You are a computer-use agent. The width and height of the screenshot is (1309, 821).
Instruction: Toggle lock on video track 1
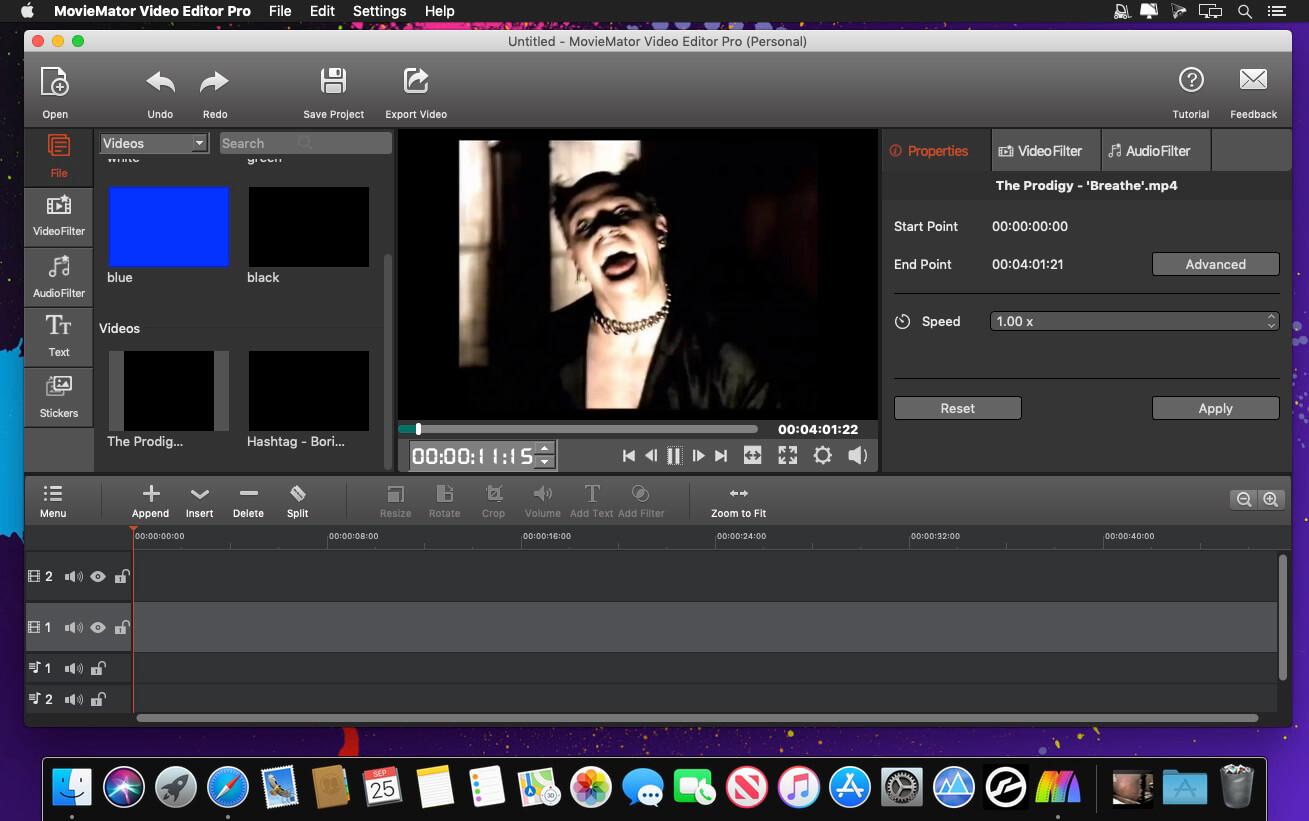tap(121, 628)
